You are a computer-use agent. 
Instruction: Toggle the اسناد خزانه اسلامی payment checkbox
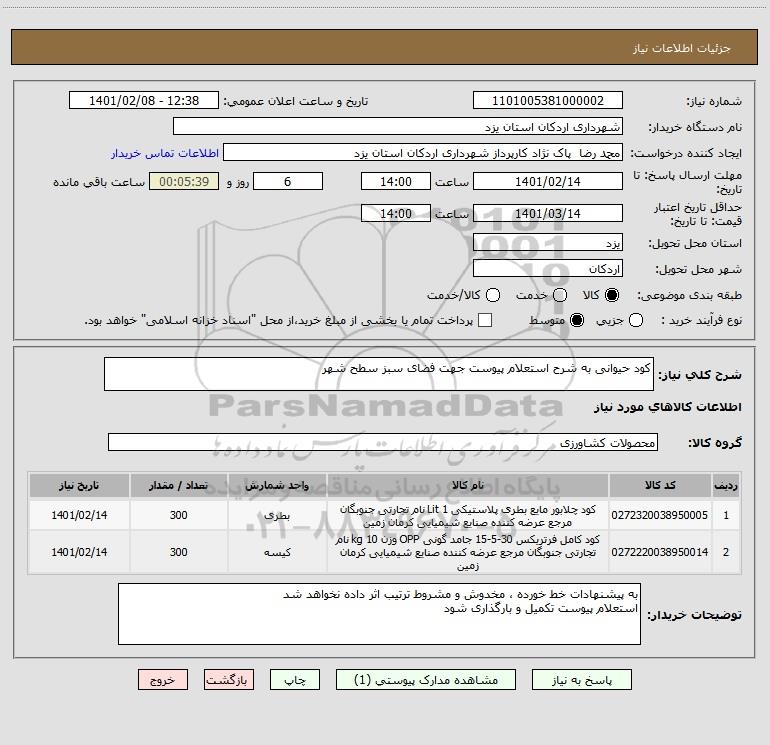485,320
